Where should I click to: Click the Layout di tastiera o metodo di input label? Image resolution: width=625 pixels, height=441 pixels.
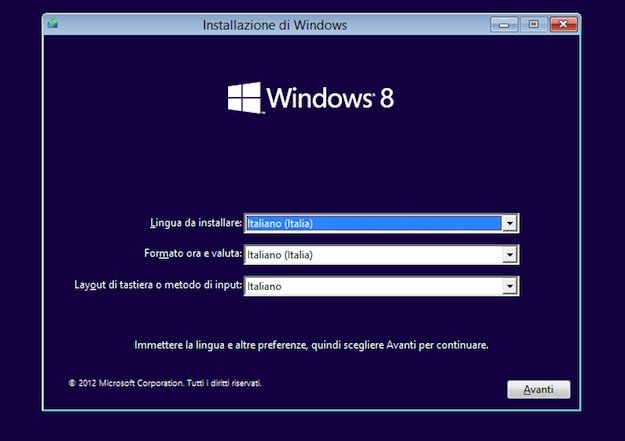[158, 285]
